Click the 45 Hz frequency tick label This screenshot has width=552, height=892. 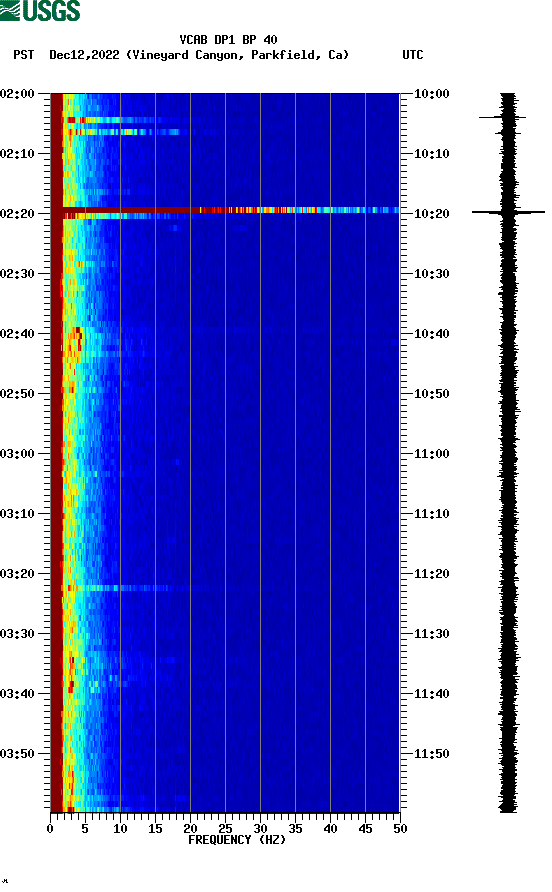click(x=365, y=829)
